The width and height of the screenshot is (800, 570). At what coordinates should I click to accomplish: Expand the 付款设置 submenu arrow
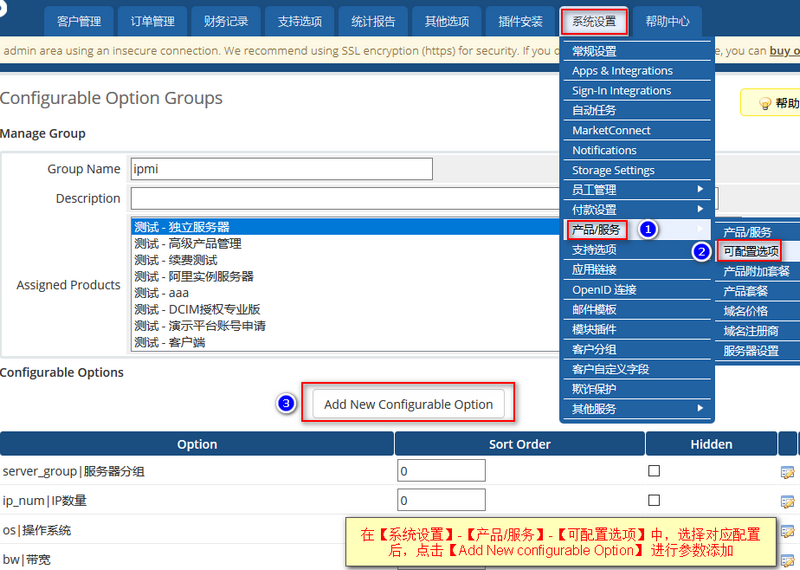tap(701, 209)
